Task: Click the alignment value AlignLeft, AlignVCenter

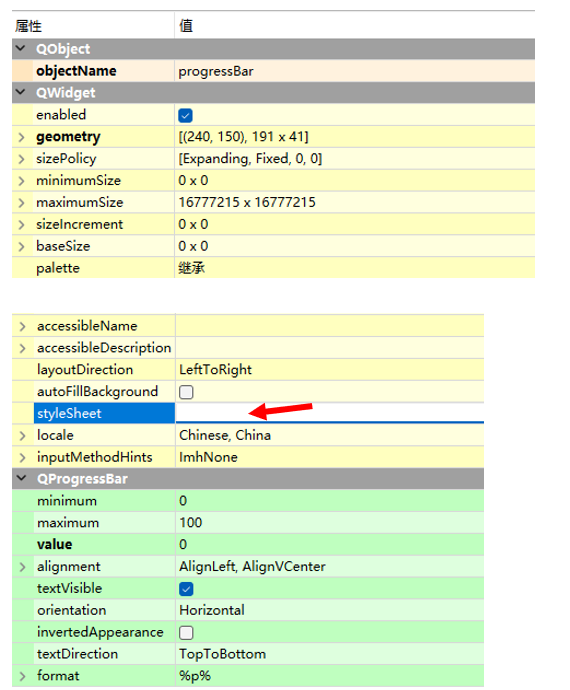Action: pyautogui.click(x=252, y=566)
